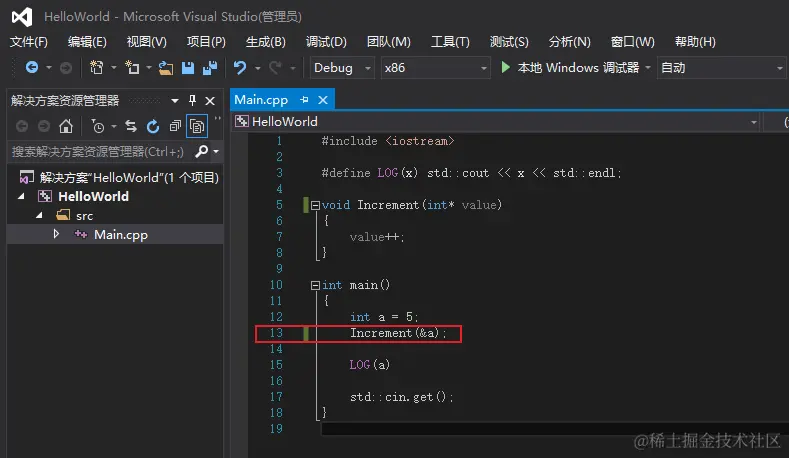The image size is (789, 458).
Task: Click the Add New Item toolbar icon
Action: coord(132,67)
